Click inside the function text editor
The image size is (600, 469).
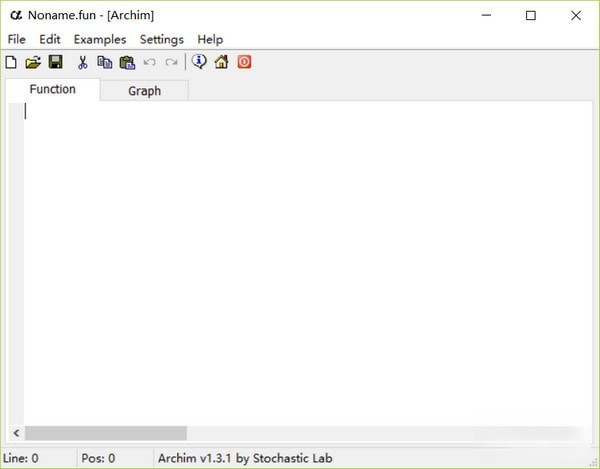point(308,264)
